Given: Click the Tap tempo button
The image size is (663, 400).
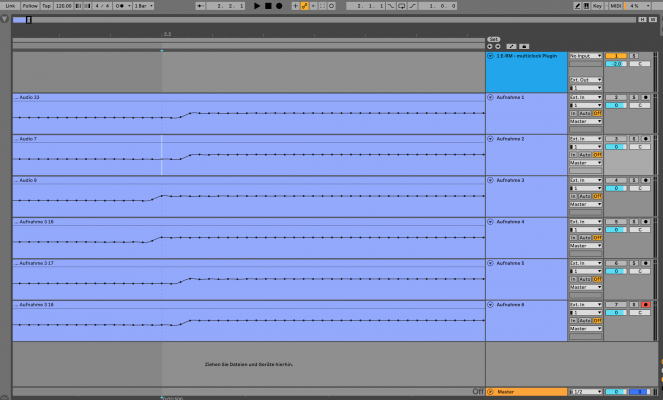Looking at the screenshot, I should [47, 6].
